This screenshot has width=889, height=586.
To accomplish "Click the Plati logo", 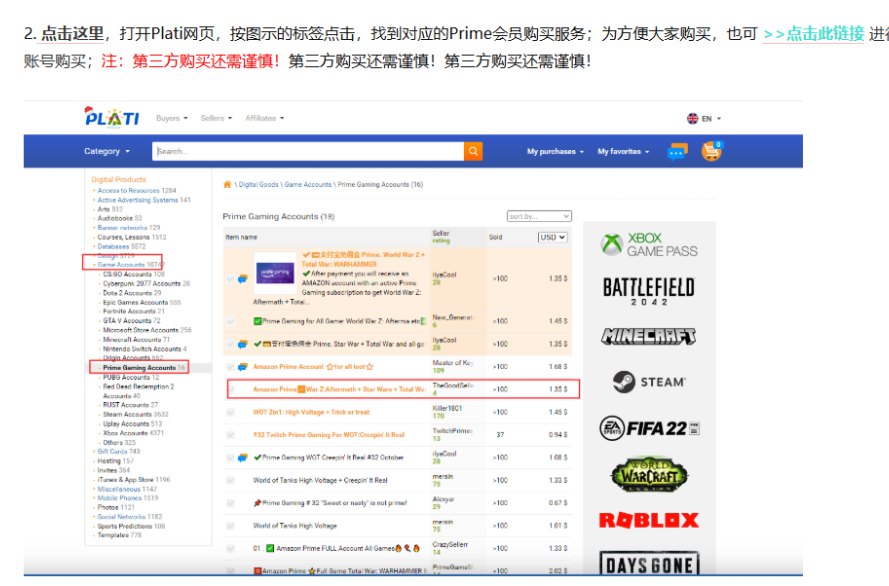I will coord(112,117).
